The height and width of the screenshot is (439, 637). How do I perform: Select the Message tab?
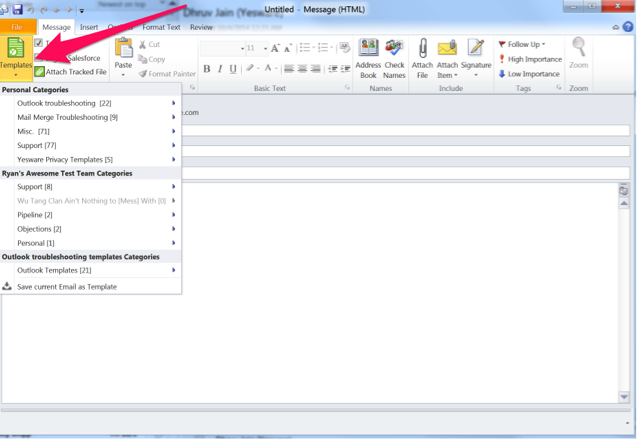[x=56, y=27]
